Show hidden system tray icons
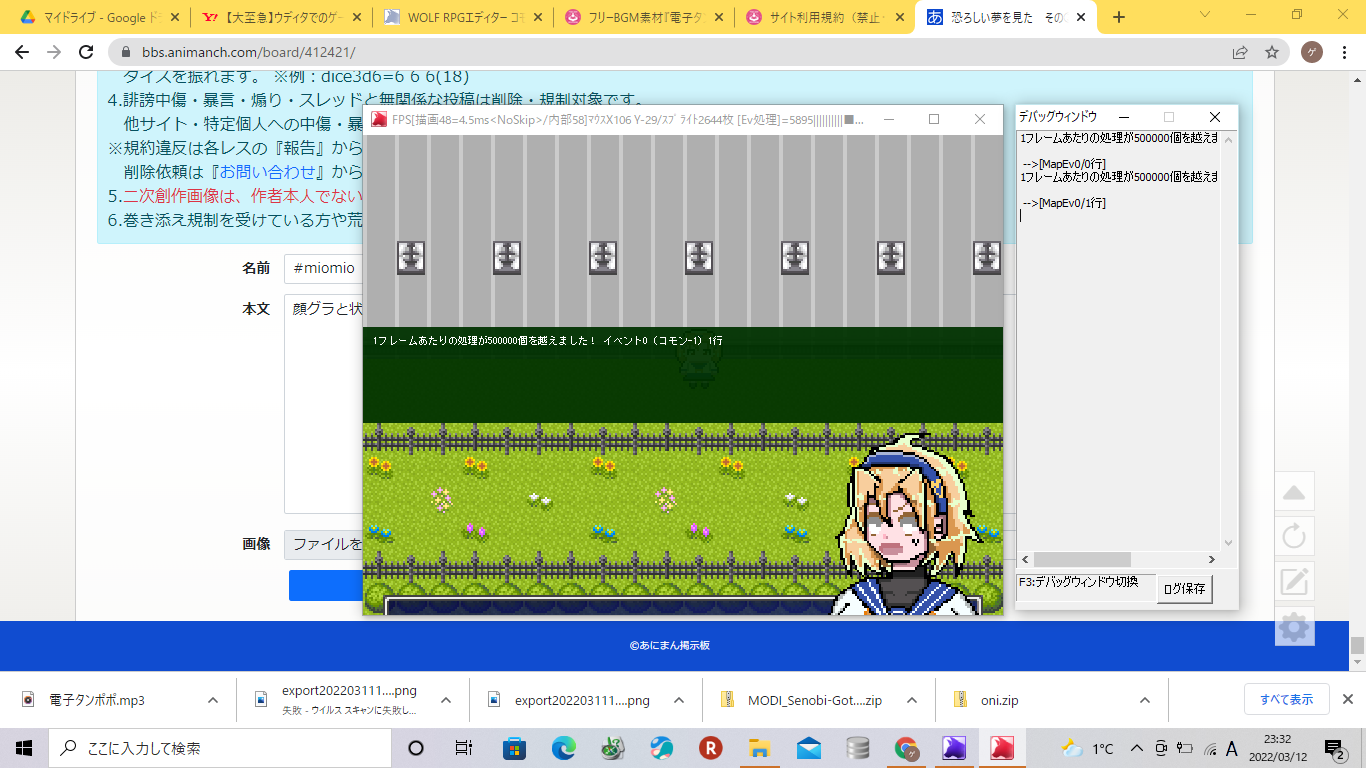Screen dimensions: 1366x768 click(1136, 748)
